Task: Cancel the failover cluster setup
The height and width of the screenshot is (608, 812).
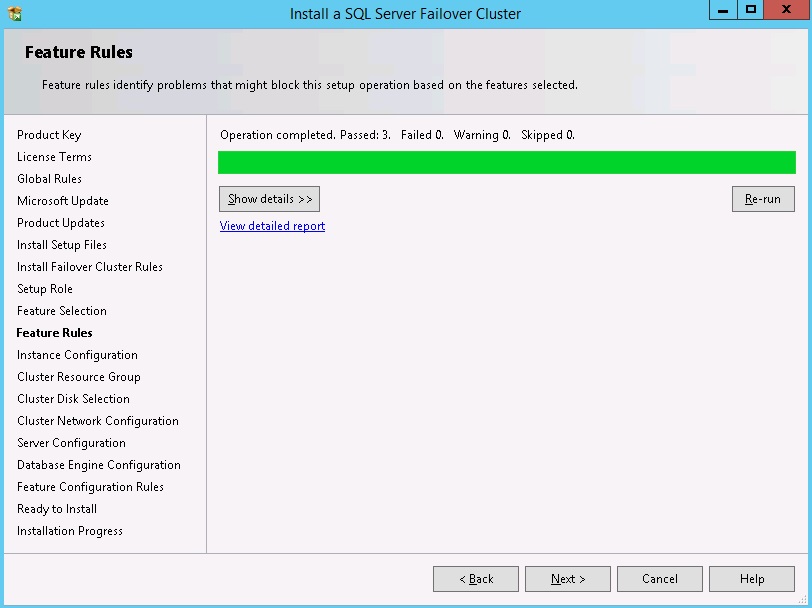Action: click(x=660, y=578)
